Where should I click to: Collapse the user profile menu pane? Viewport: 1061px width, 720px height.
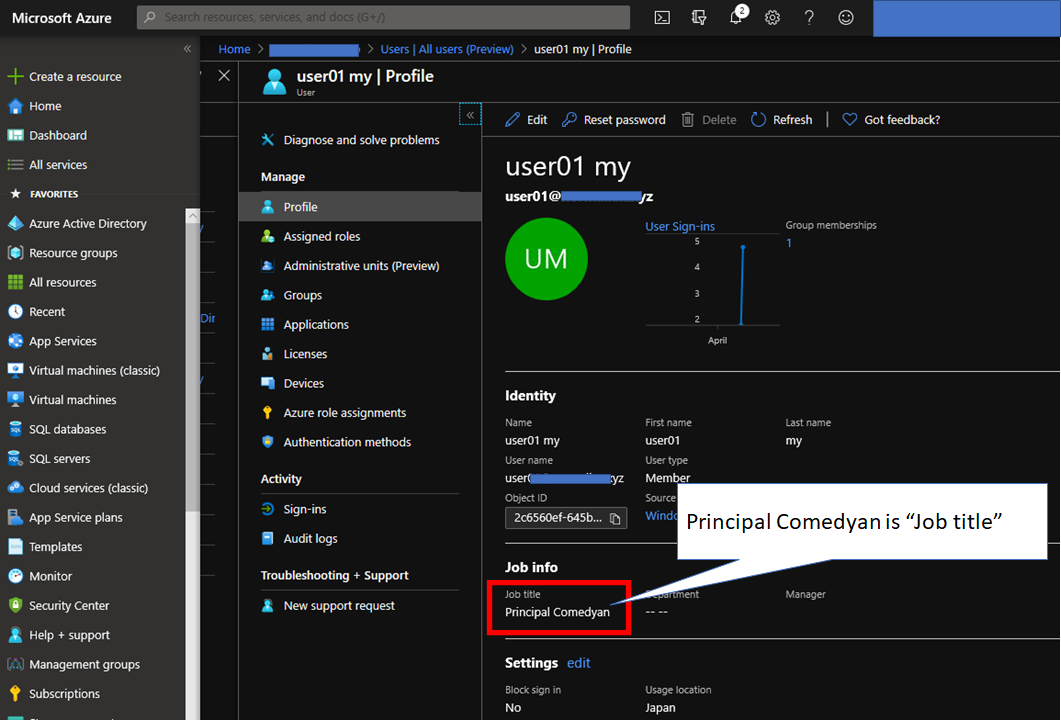[x=470, y=115]
